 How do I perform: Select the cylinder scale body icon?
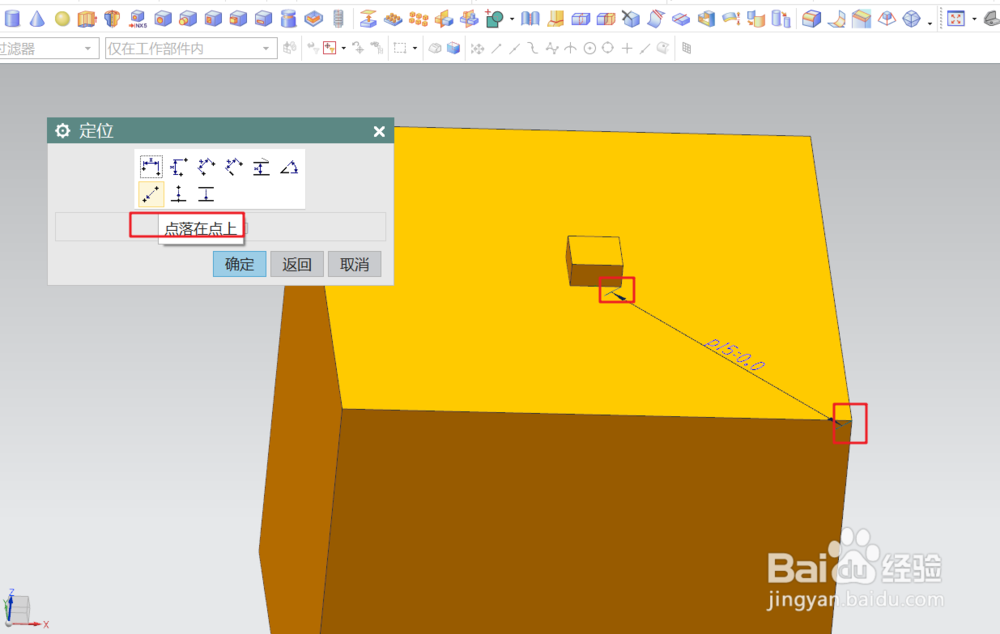(781, 18)
